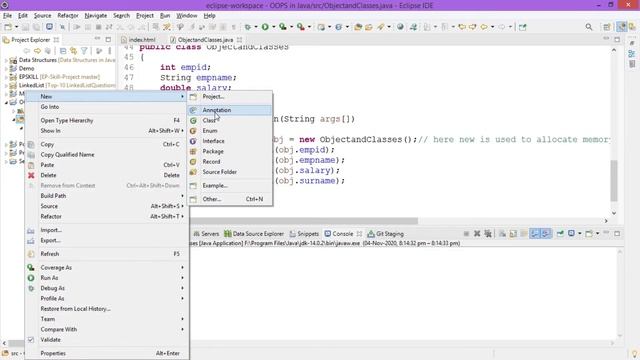Viewport: 640px width, 360px height.
Task: Click the Pin Editor toolbar icon
Action: point(522,27)
